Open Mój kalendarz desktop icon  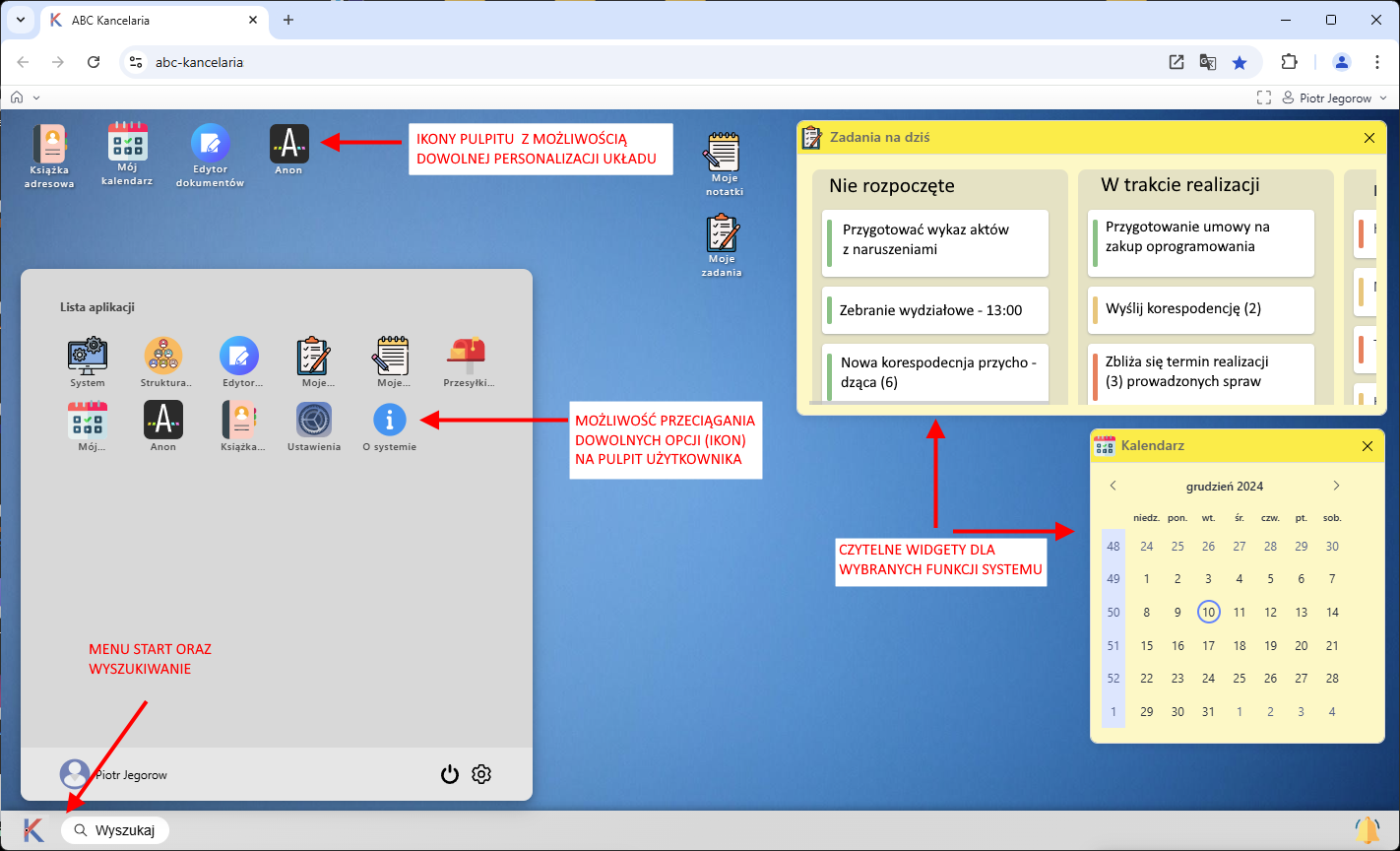[x=127, y=155]
